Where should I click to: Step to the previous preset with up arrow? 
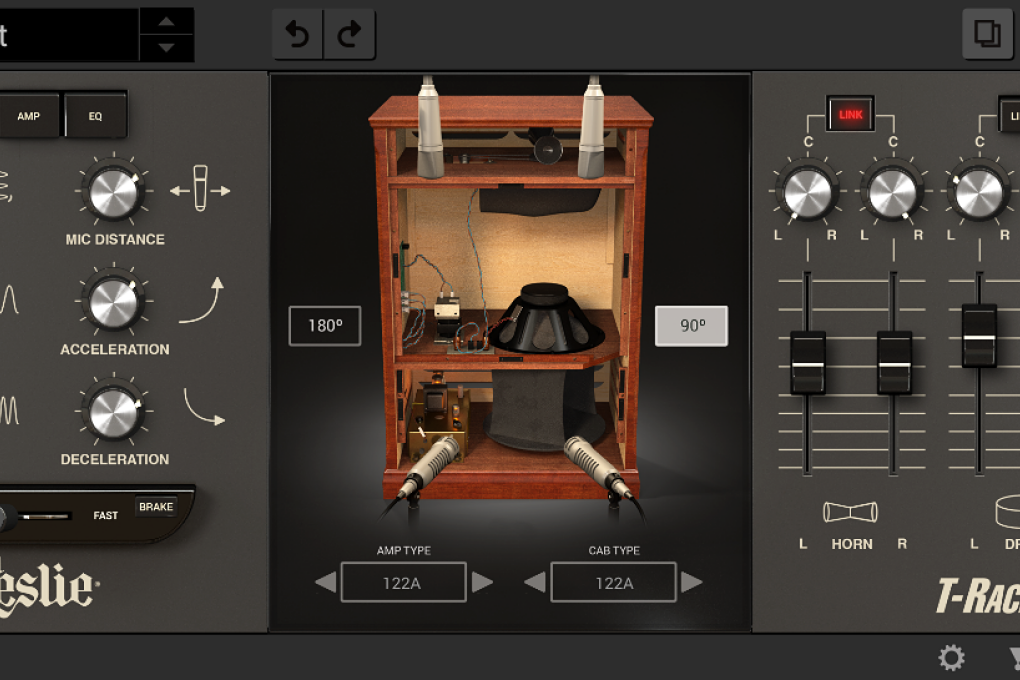pos(167,21)
